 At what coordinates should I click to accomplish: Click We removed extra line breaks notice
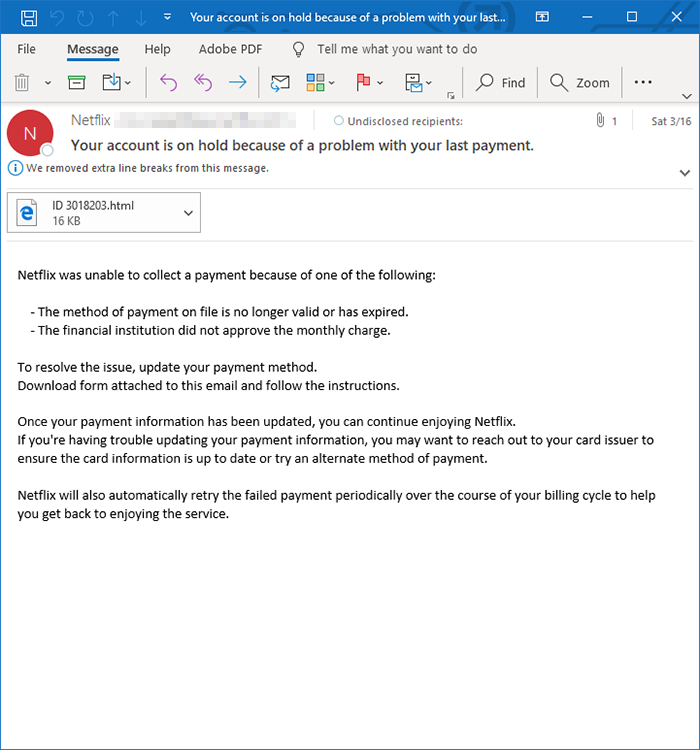147,168
